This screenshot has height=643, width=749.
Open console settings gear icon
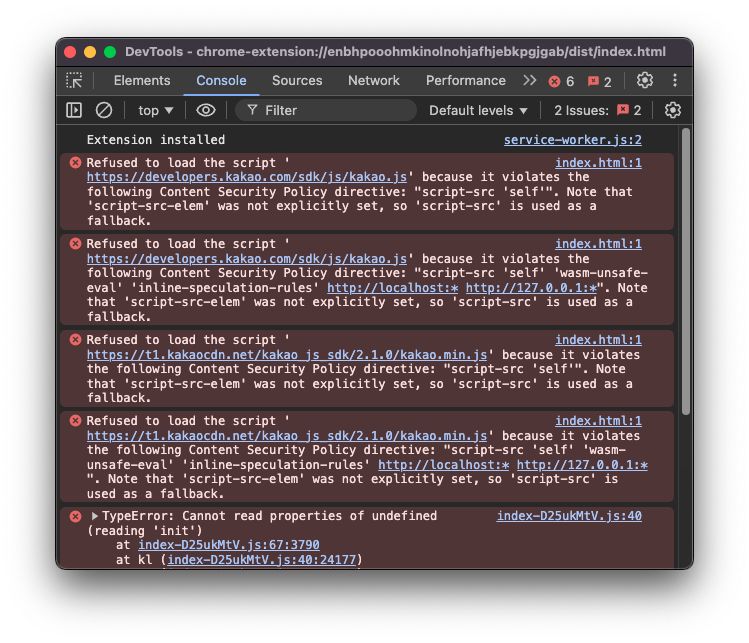[673, 110]
